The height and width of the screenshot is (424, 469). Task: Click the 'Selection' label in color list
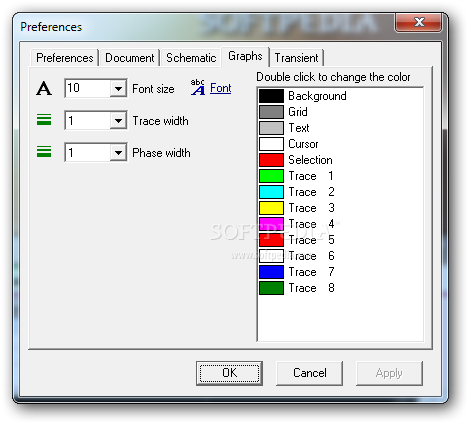tap(310, 160)
